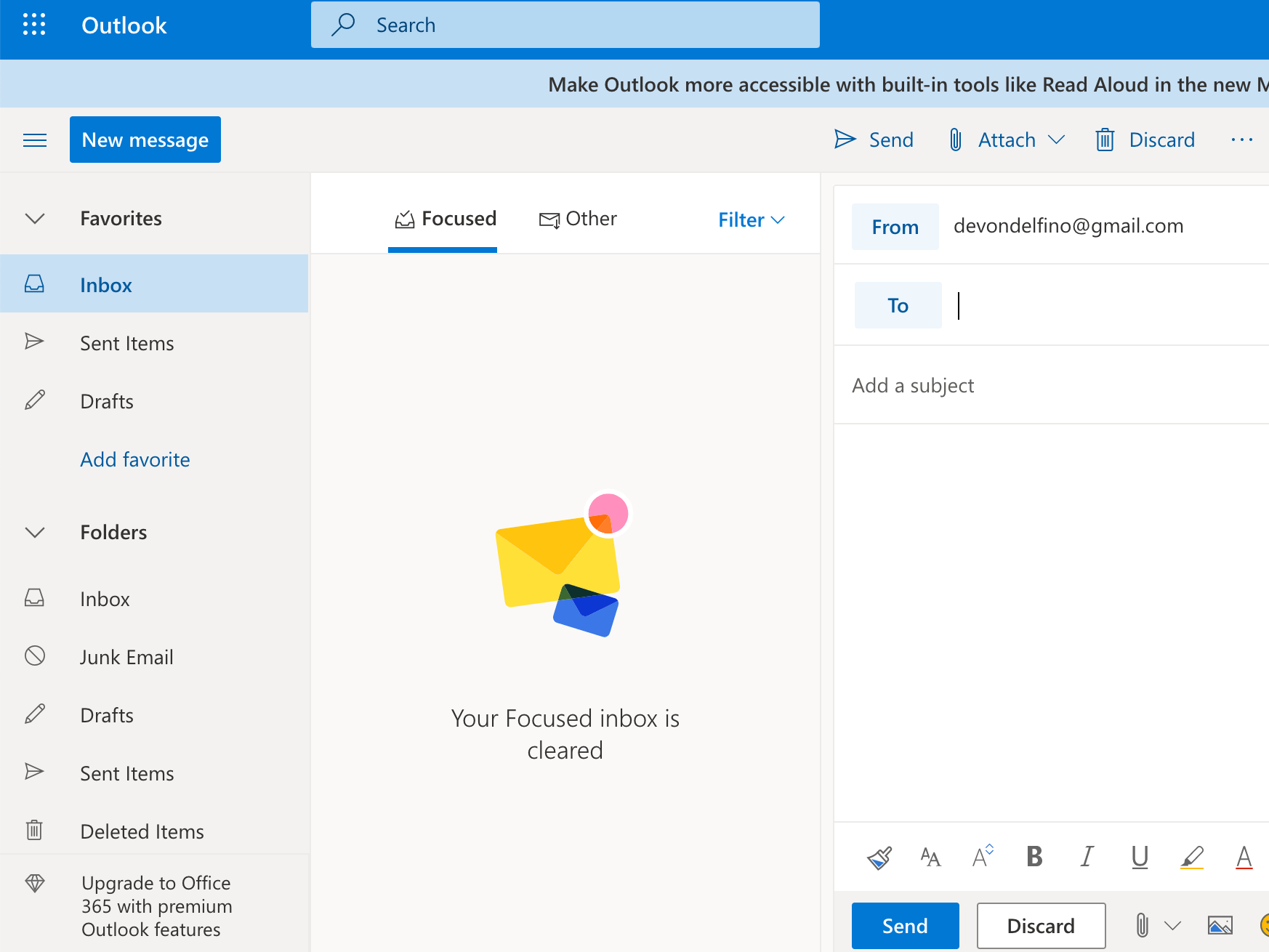The height and width of the screenshot is (952, 1269).
Task: Toggle bold formatting
Action: 1034,857
